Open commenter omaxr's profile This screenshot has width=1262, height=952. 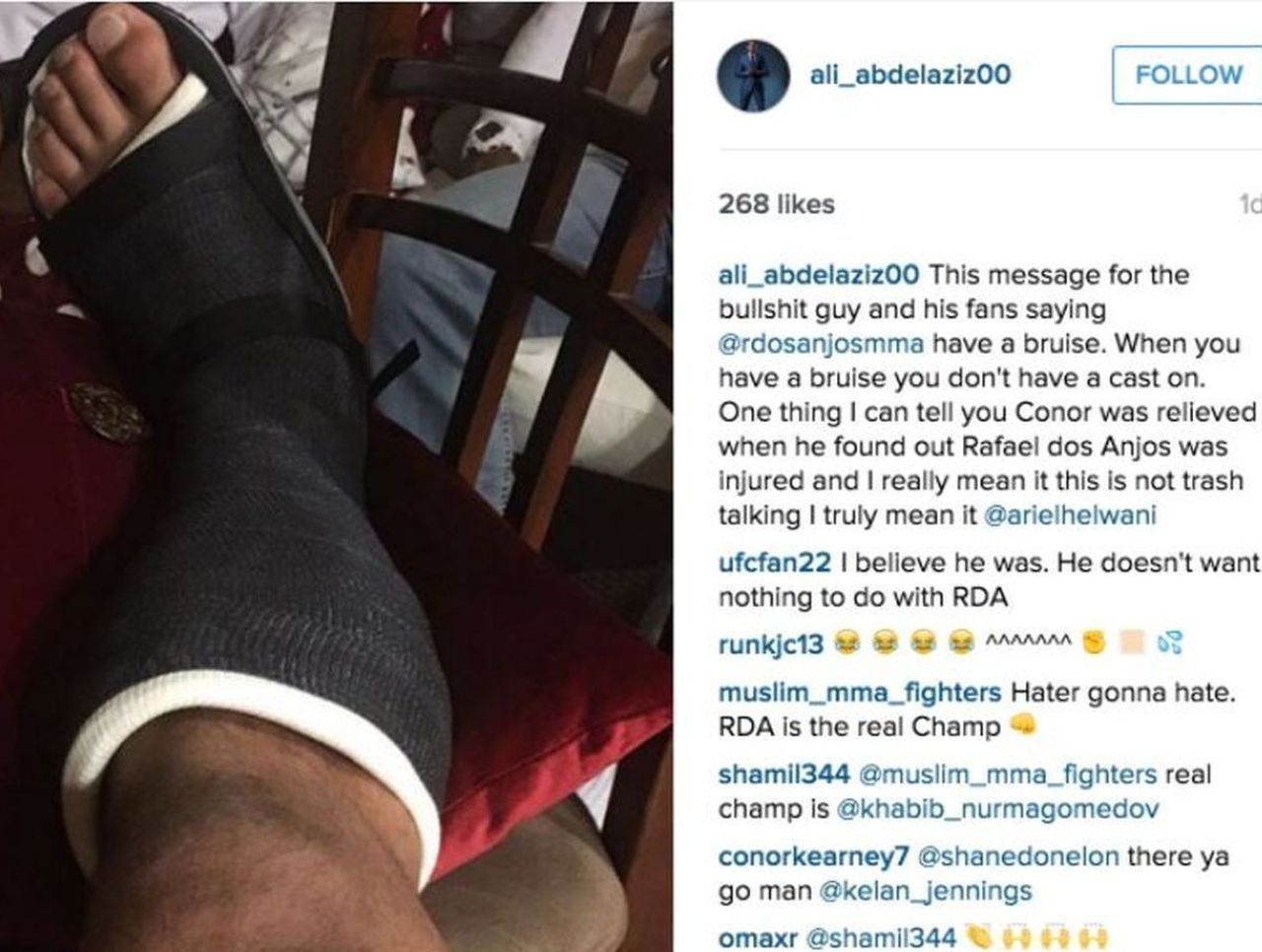coord(757,938)
